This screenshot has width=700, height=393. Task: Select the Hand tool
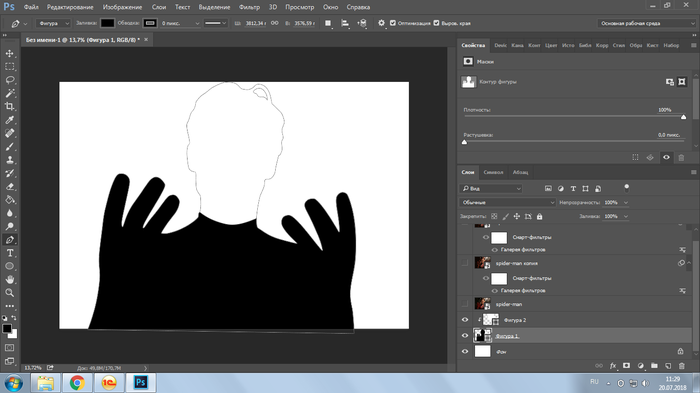(x=9, y=280)
